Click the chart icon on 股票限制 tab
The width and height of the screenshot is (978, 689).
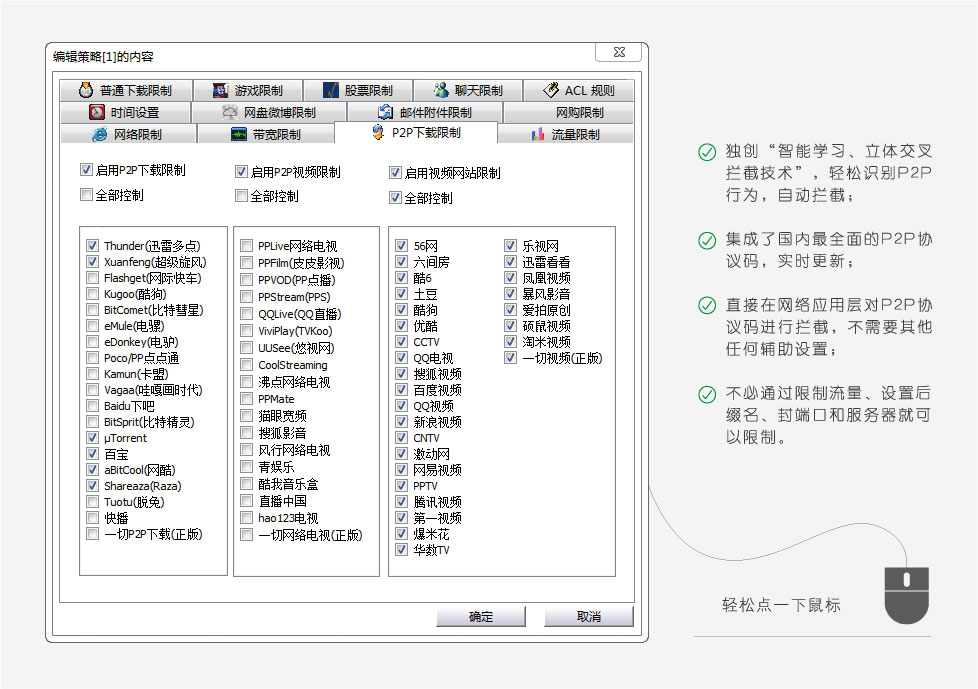click(x=331, y=91)
